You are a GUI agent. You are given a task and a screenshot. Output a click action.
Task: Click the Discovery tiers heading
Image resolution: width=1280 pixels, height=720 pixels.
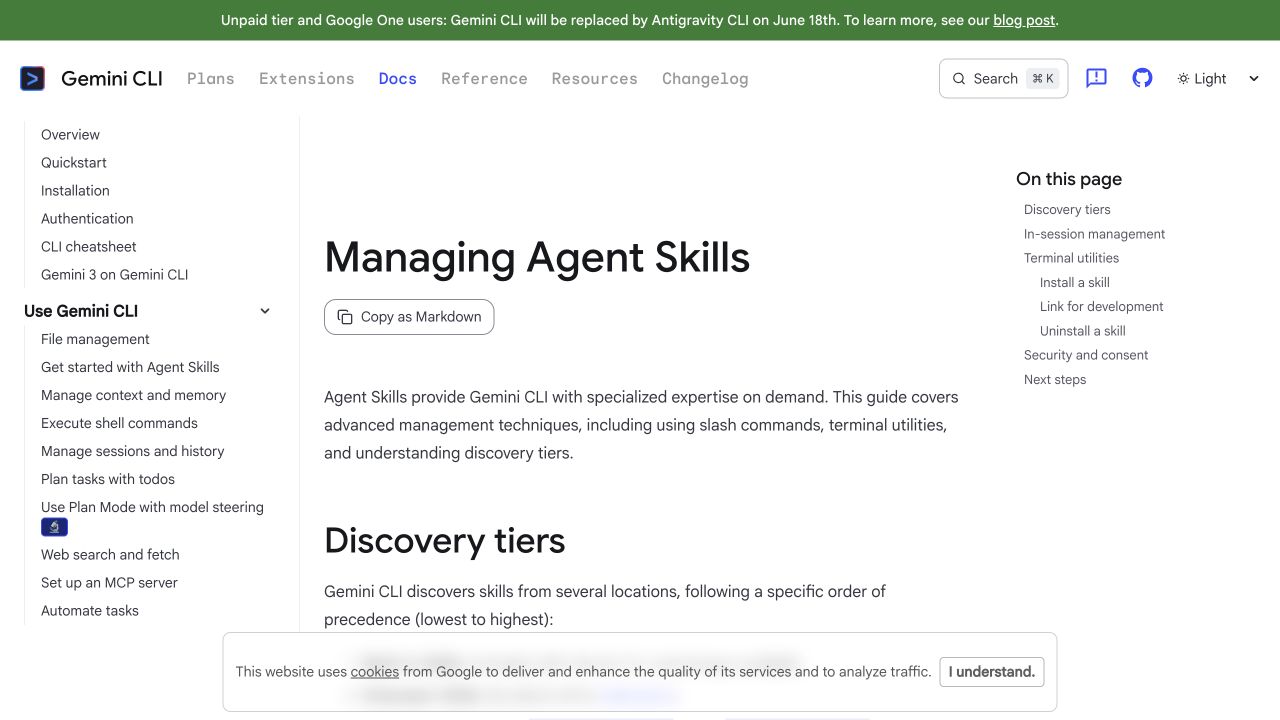pyautogui.click(x=445, y=541)
